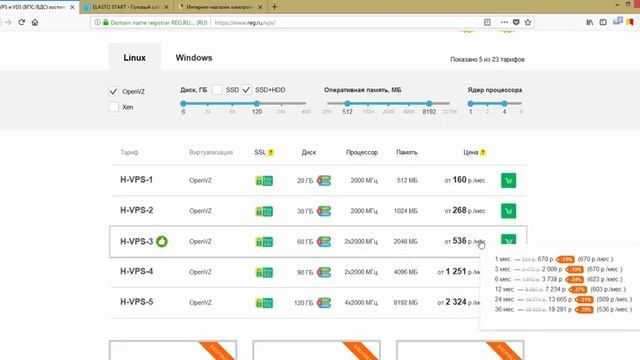Viewport: 640px width, 360px height.
Task: Save page to Pocket
Action: tap(516, 22)
